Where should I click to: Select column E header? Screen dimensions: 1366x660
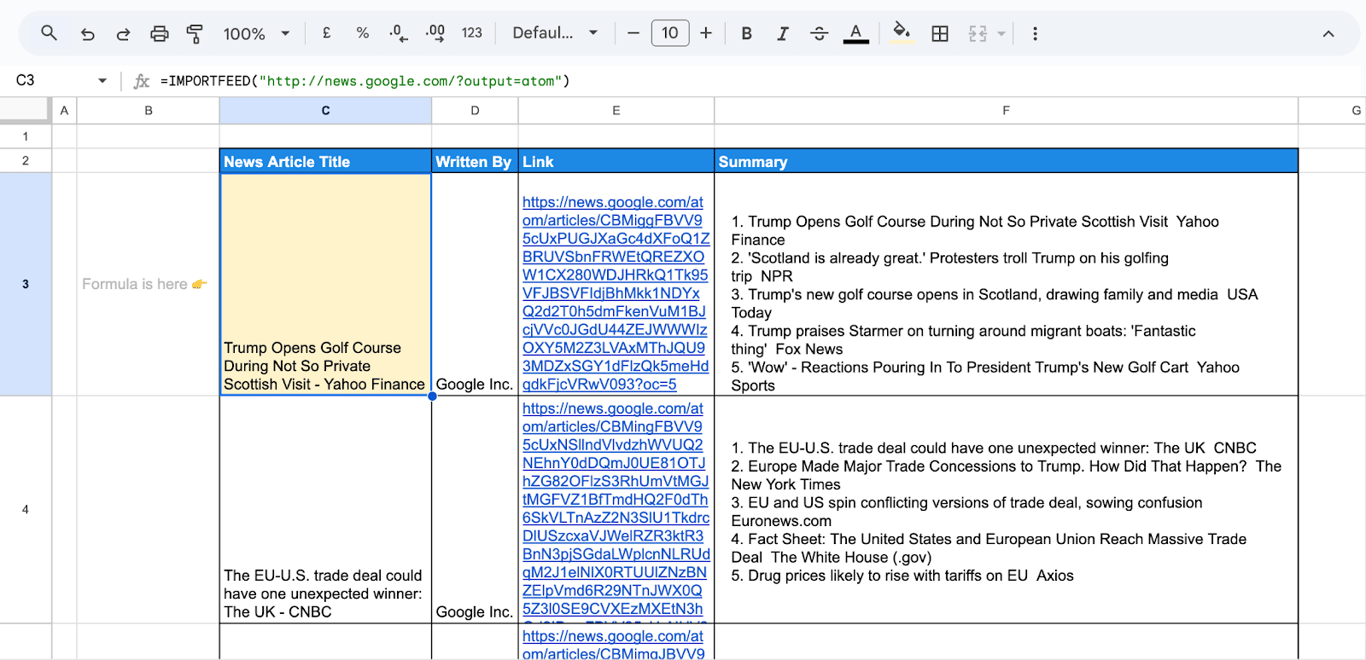616,110
